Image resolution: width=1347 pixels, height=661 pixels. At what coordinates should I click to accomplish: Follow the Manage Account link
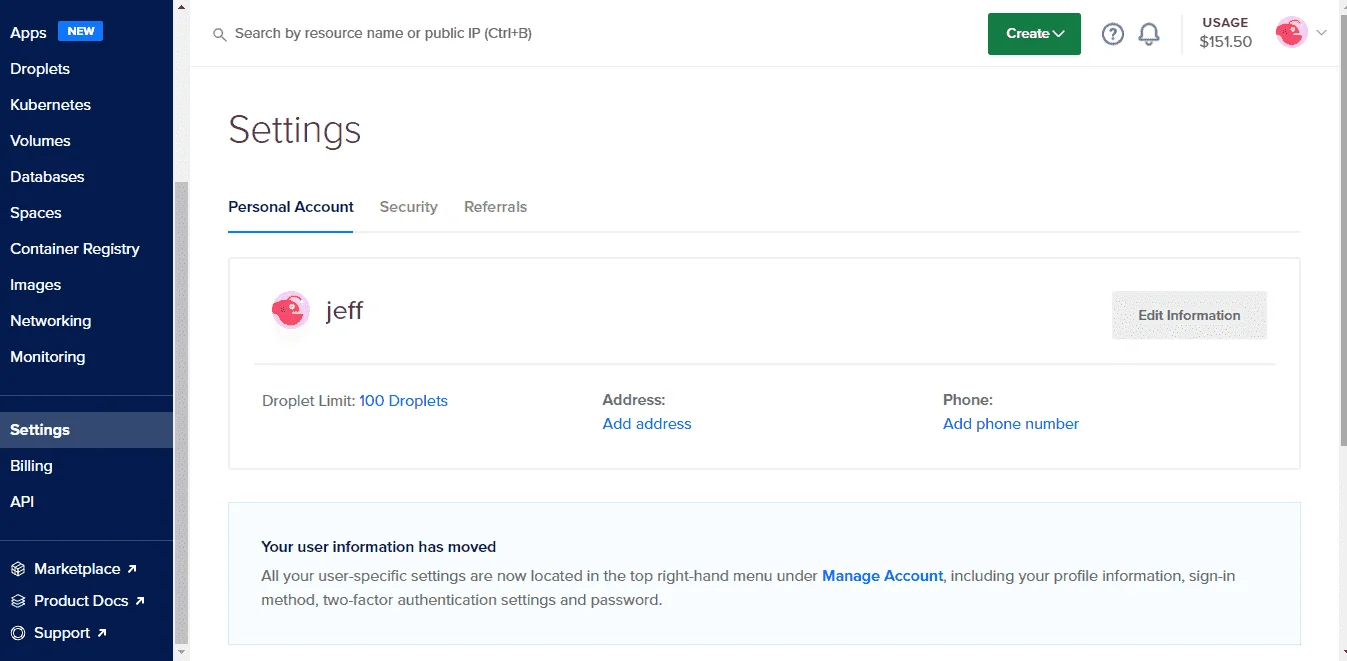(882, 576)
